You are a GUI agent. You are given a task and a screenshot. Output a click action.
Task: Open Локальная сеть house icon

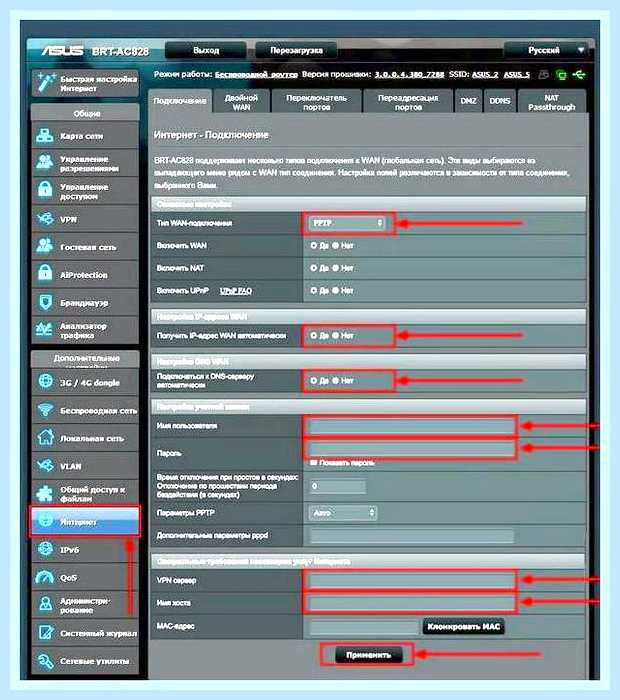point(46,438)
